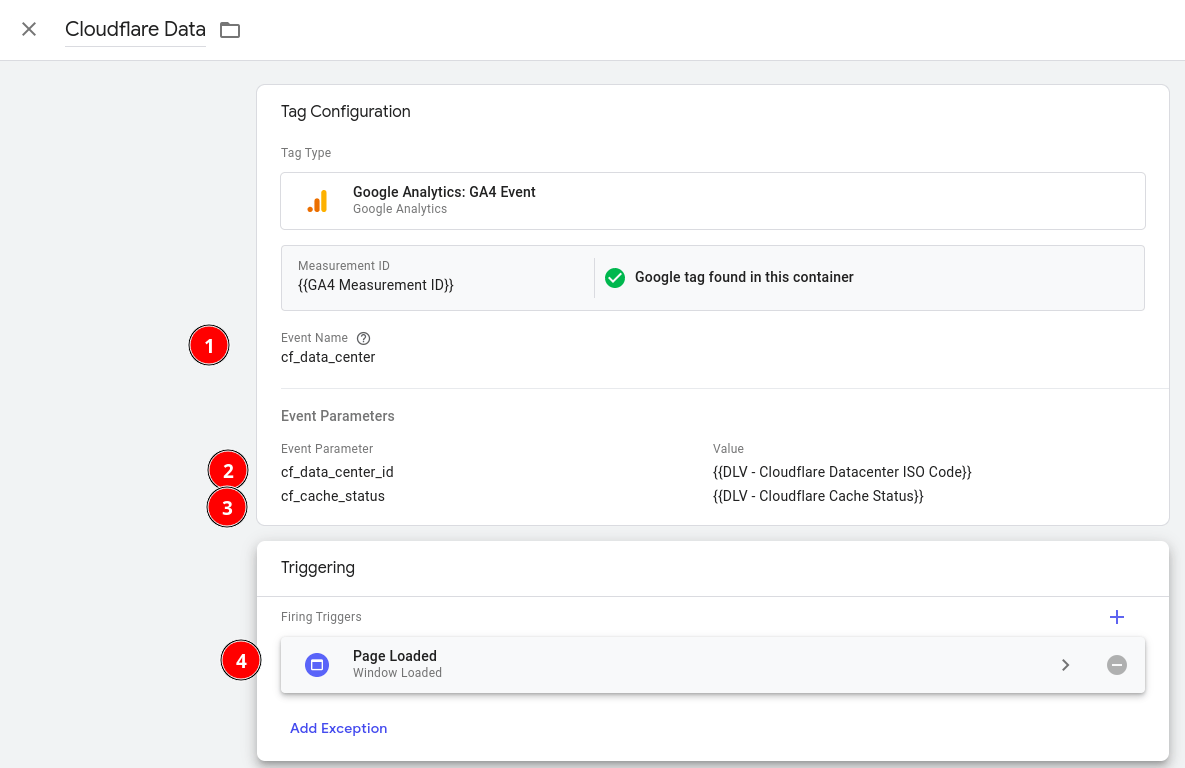This screenshot has width=1185, height=768.
Task: Click the green Google tag found checkmark
Action: pyautogui.click(x=615, y=278)
